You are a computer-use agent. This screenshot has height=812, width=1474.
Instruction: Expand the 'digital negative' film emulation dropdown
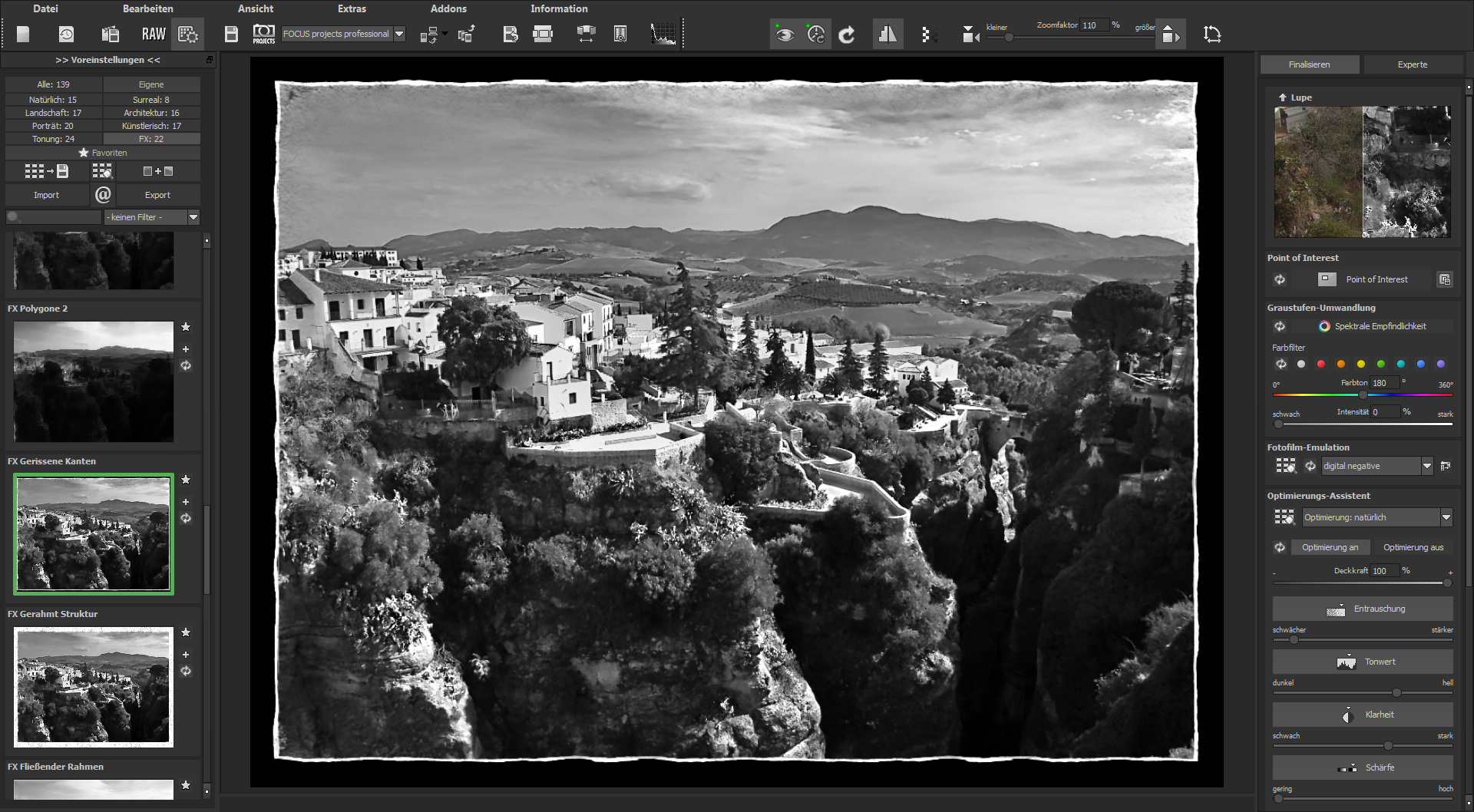(x=1427, y=465)
